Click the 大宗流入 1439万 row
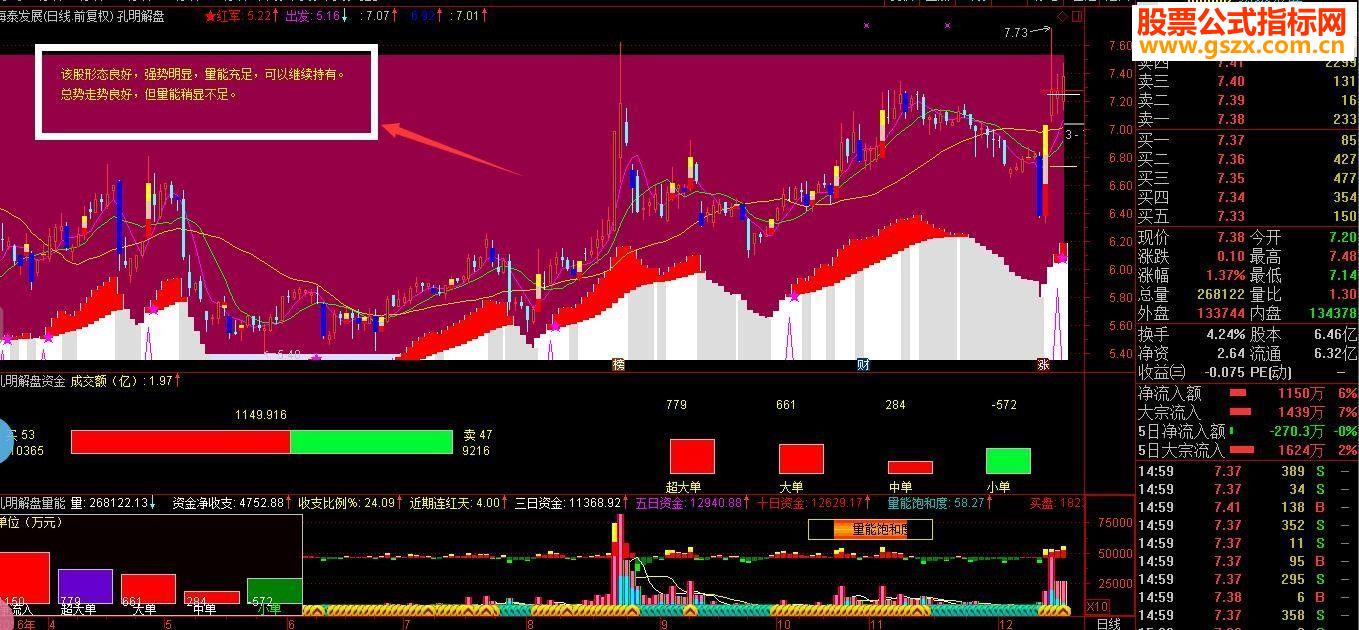 pos(1247,413)
